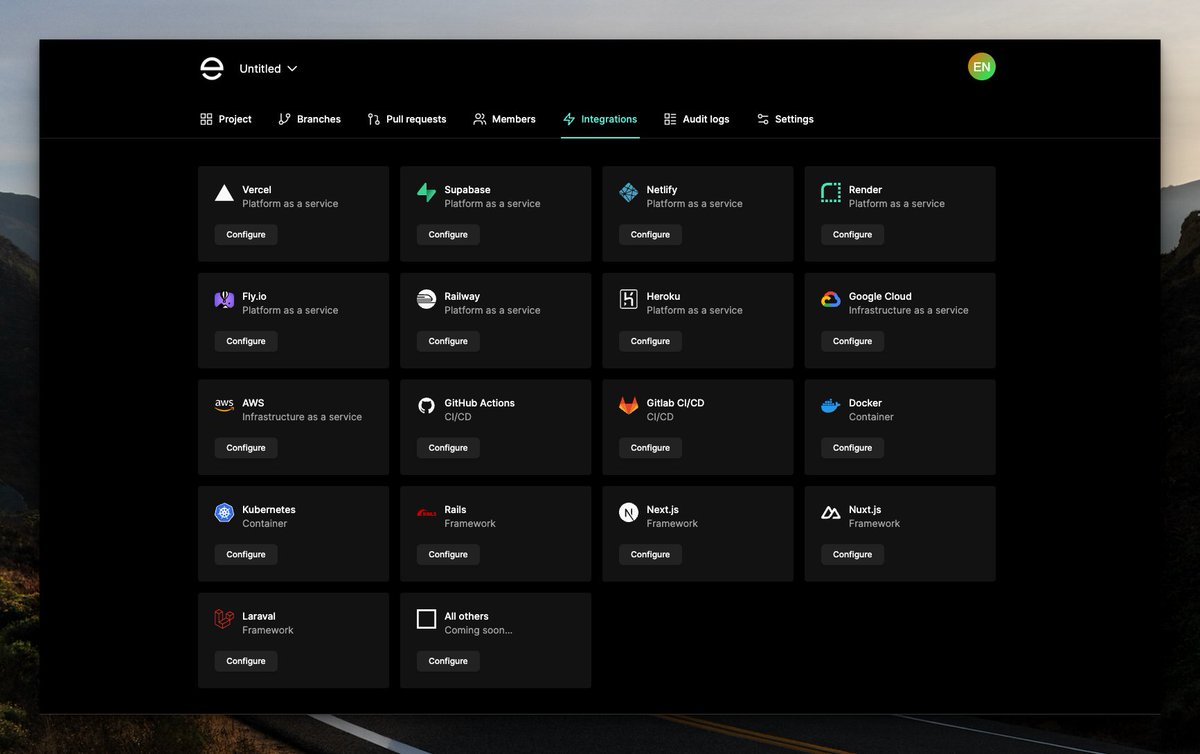Click the Railway logo icon
This screenshot has width=1200, height=754.
pyautogui.click(x=426, y=299)
